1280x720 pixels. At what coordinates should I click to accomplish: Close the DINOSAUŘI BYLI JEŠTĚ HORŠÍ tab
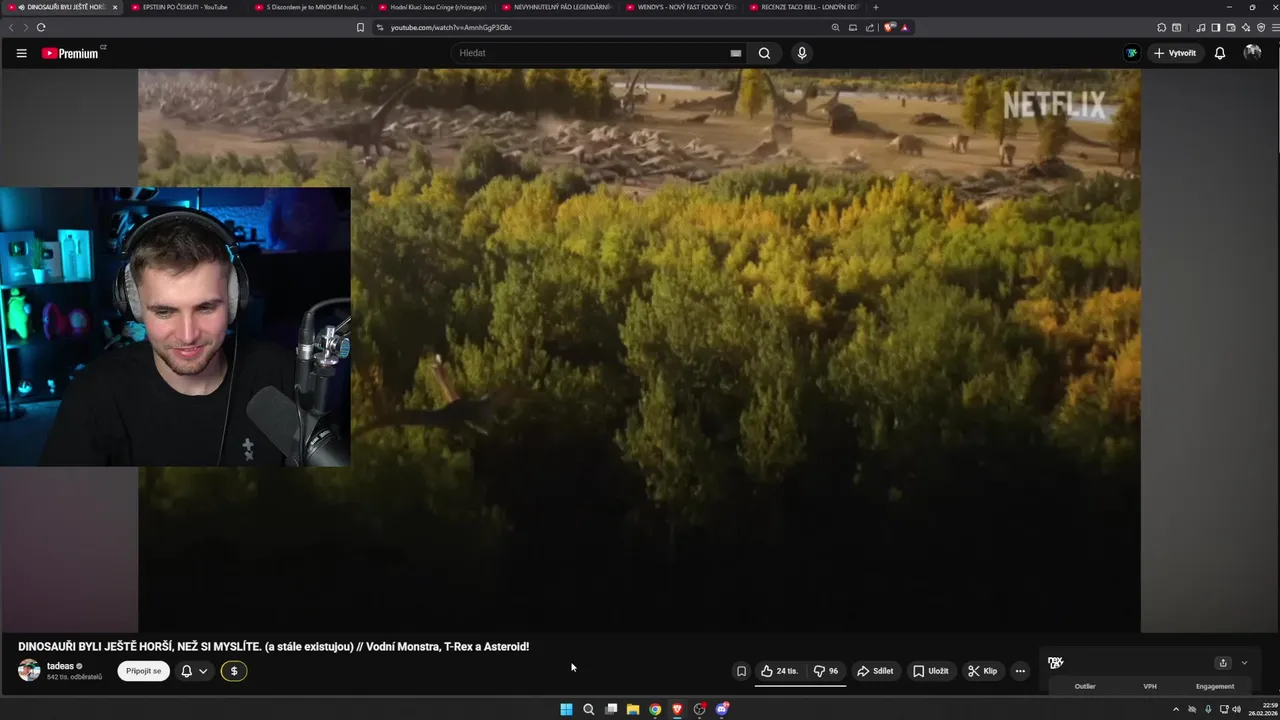click(x=115, y=7)
